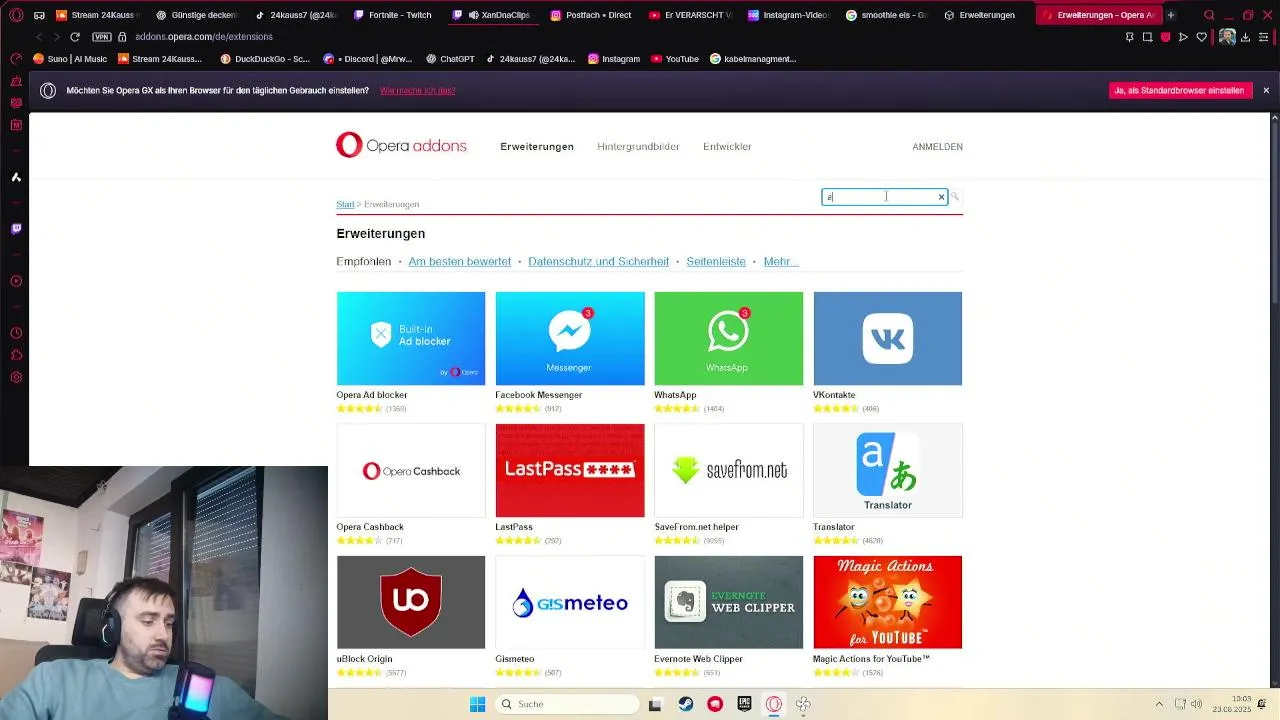Open LastPass extension tile
The height and width of the screenshot is (720, 1280).
[x=570, y=470]
